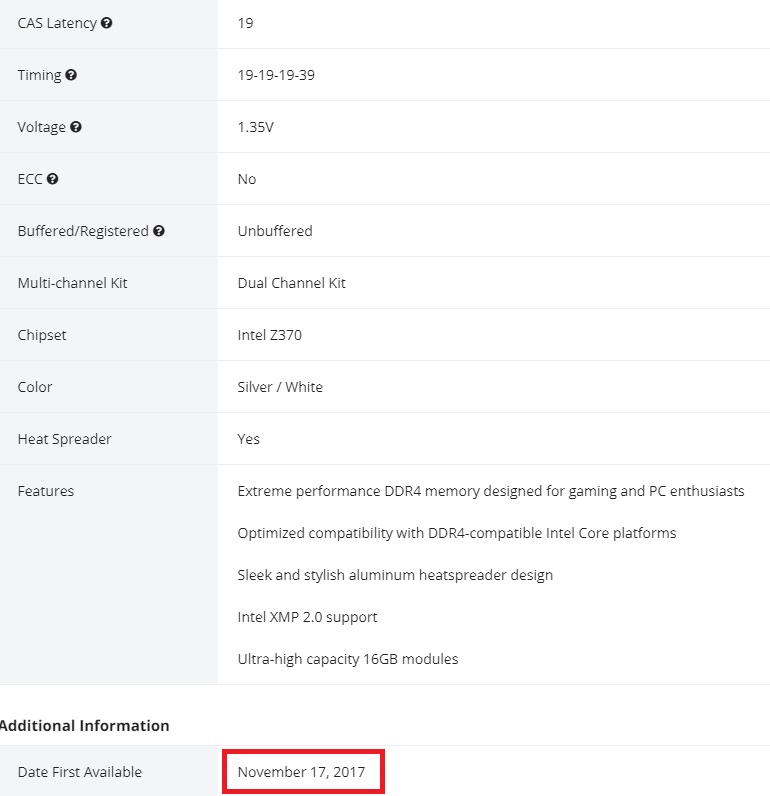Click the help icon beside CAS Latency
770x796 pixels.
point(107,23)
